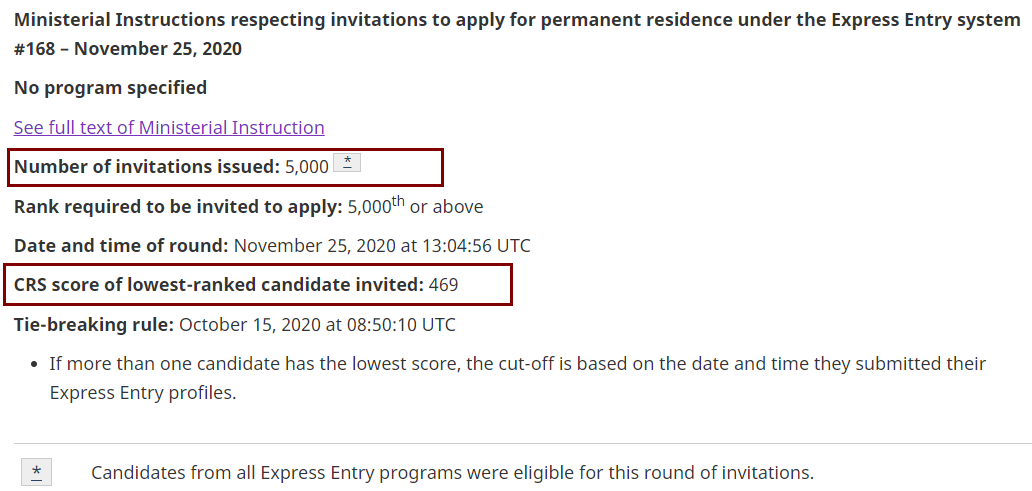1032x491 pixels.
Task: Click the footnote text about eligible Express Entry programs
Action: (452, 473)
